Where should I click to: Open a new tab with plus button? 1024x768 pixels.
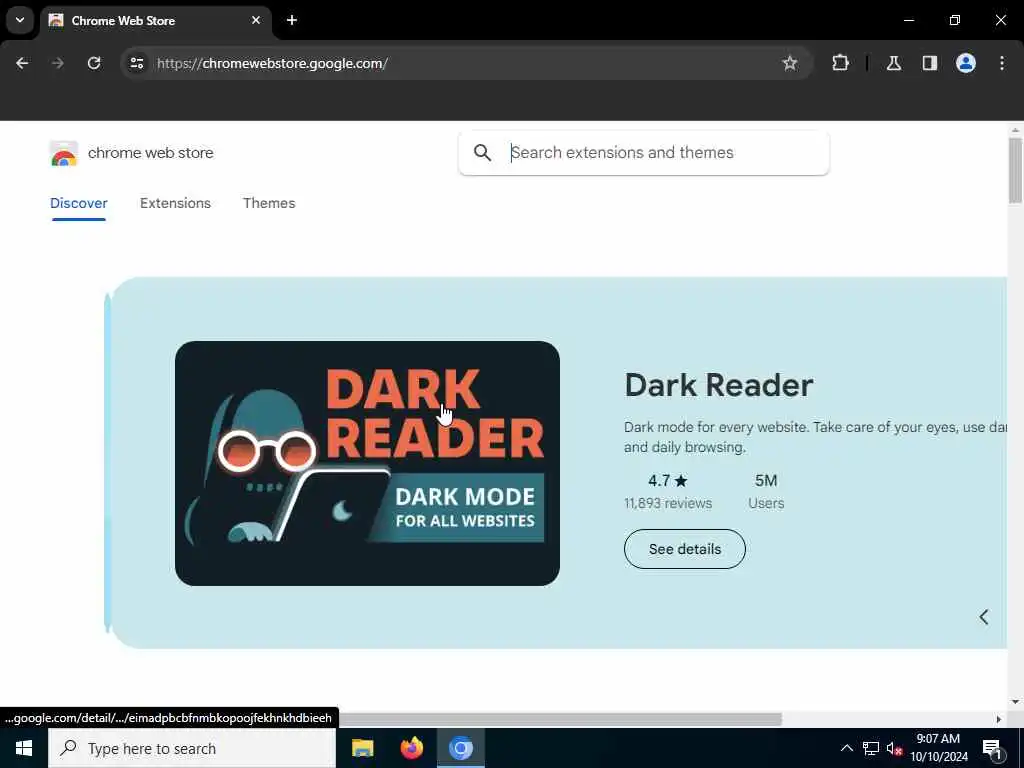[x=292, y=20]
